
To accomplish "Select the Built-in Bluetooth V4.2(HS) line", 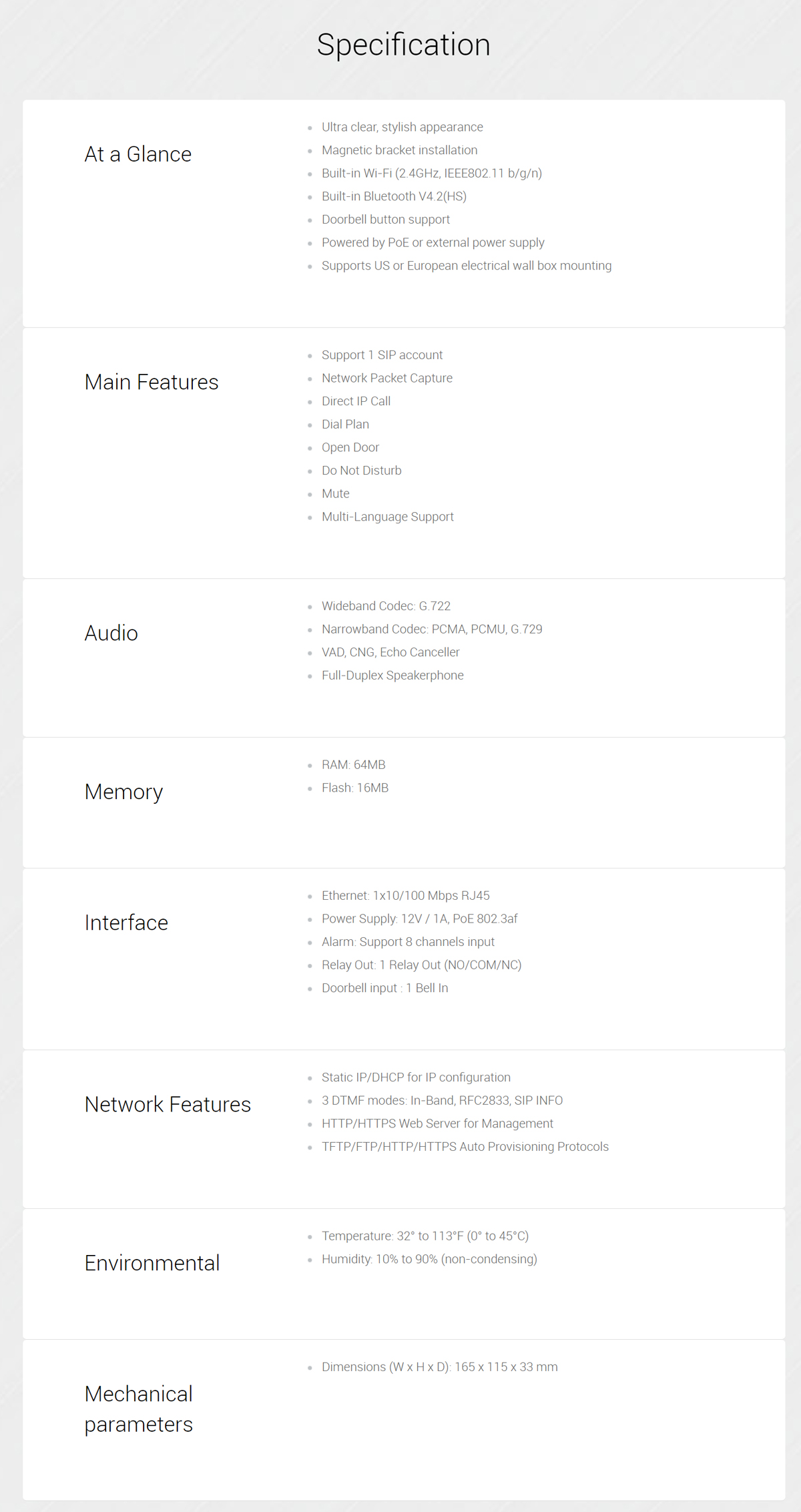I will (x=394, y=196).
